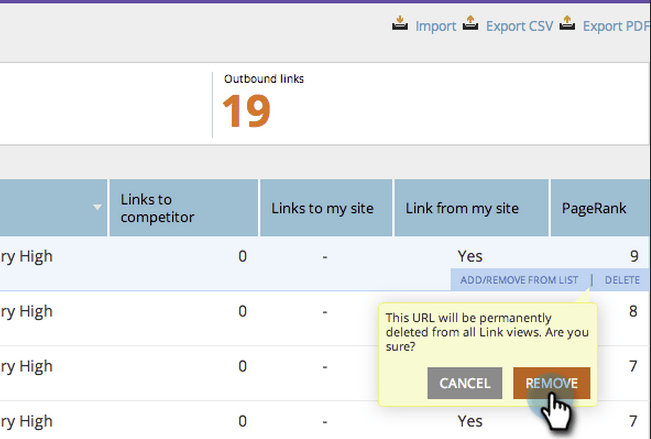Click the Import icon

(401, 23)
